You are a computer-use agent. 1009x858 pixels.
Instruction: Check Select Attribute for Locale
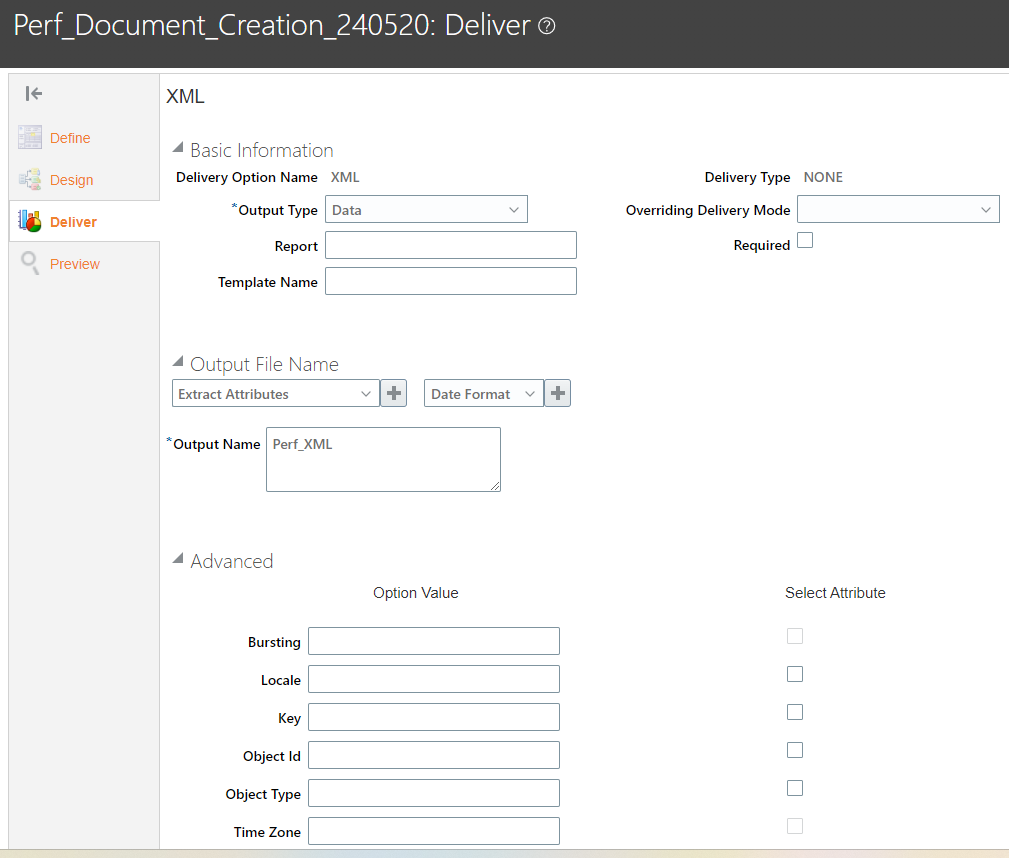pyautogui.click(x=795, y=674)
